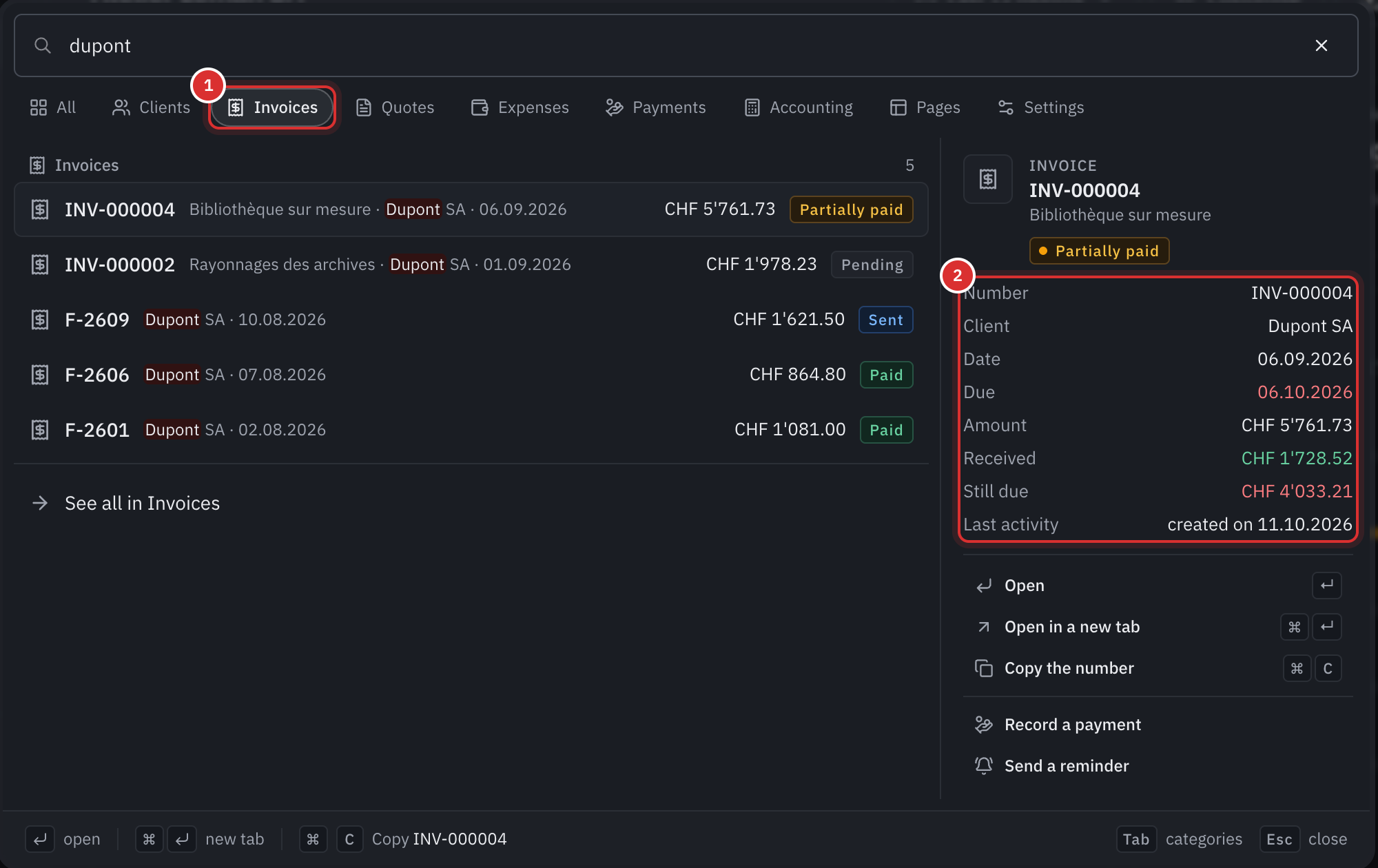The image size is (1378, 868).
Task: Click the Esc key hint to close
Action: point(1279,839)
